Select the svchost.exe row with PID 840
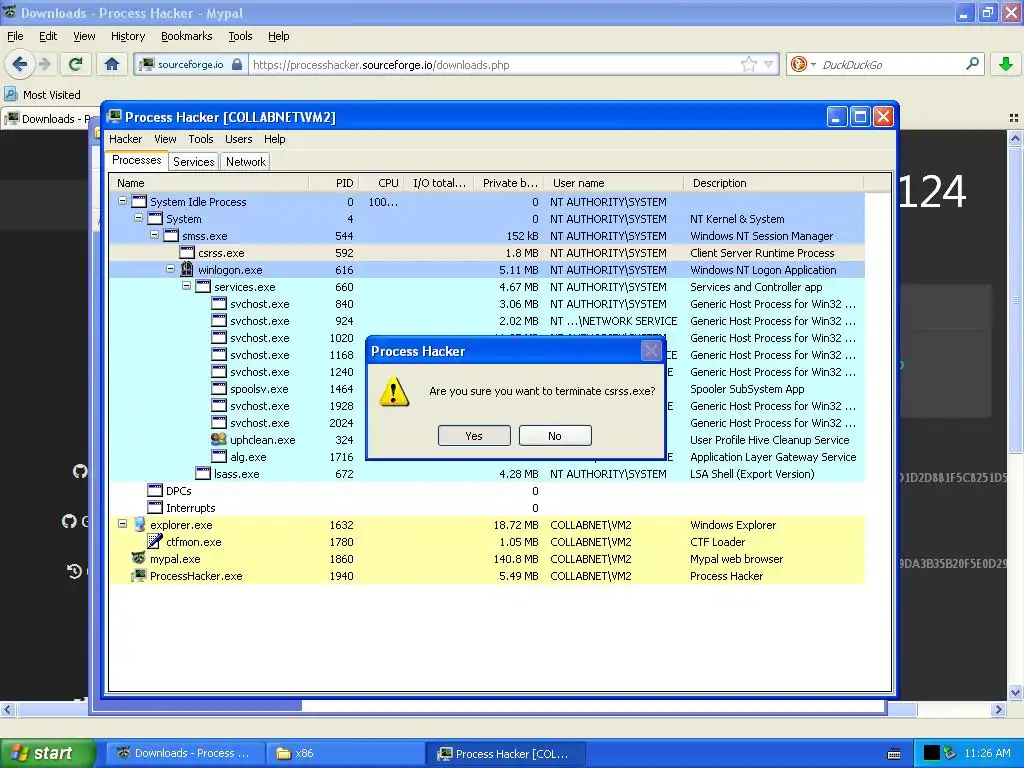Image resolution: width=1024 pixels, height=768 pixels. (x=487, y=304)
